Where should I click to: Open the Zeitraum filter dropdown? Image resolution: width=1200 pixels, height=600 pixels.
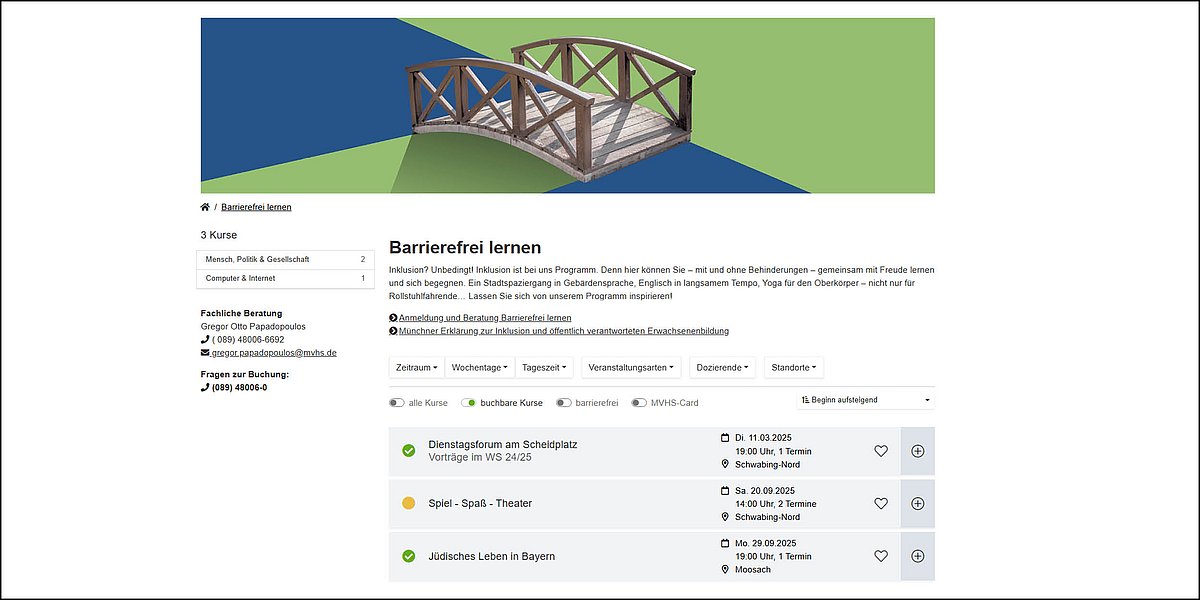pyautogui.click(x=415, y=367)
